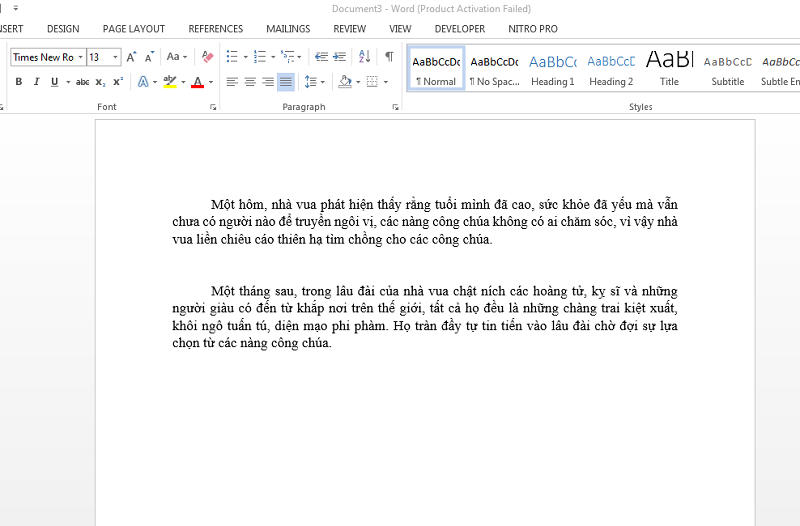The width and height of the screenshot is (800, 526).
Task: Place cursor at 'Một tháng sau' paragraph
Action: (424, 317)
